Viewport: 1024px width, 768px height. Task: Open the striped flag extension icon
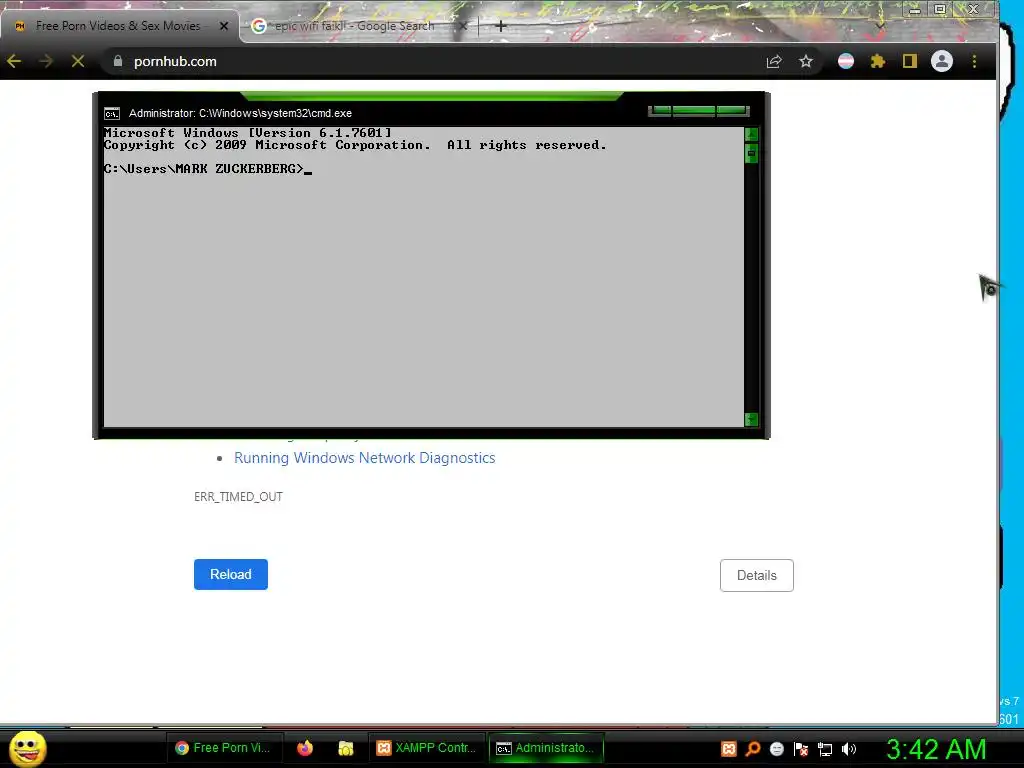846,61
